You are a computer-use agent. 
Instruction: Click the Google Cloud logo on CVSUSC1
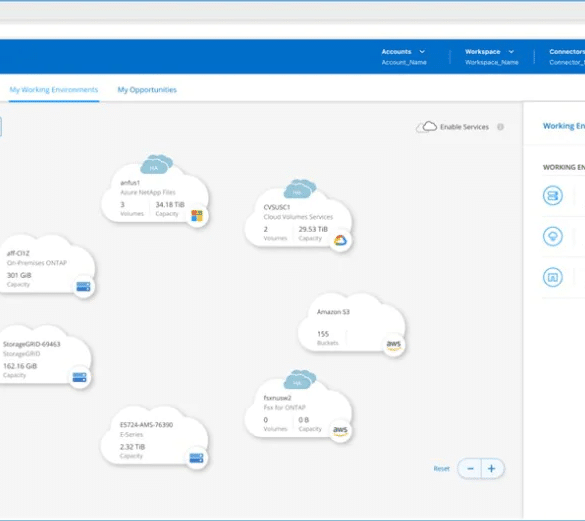point(340,240)
